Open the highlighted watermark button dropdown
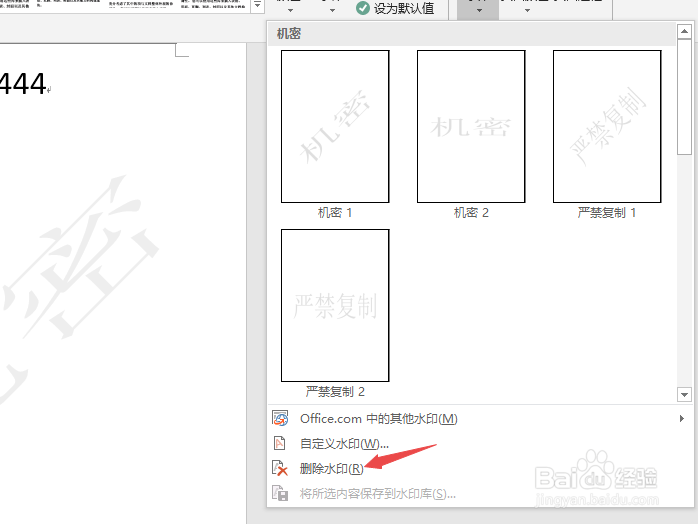 tap(479, 9)
